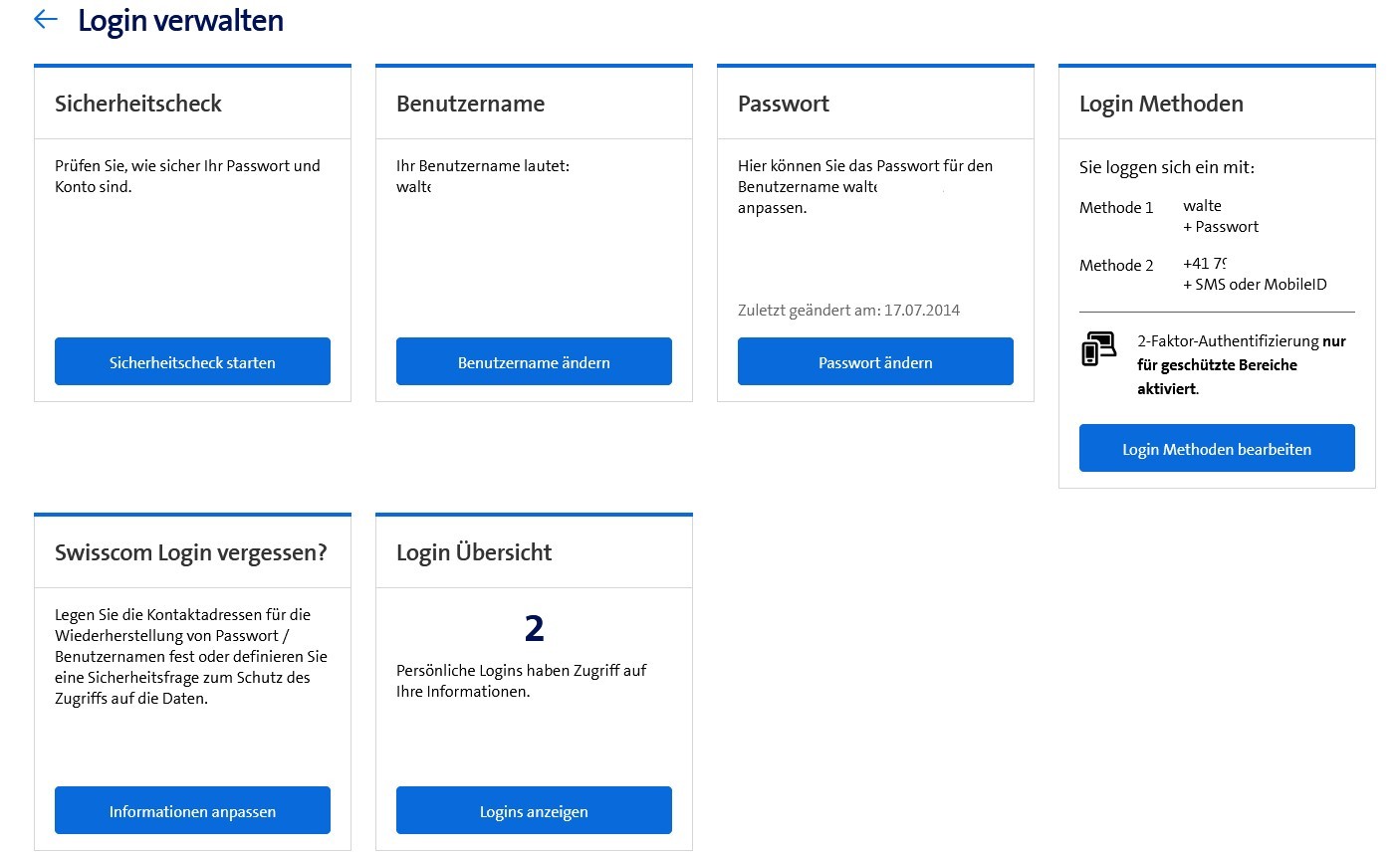Screen dimensions: 1400x855
Task: Click the Passwort card heading
Action: [784, 104]
